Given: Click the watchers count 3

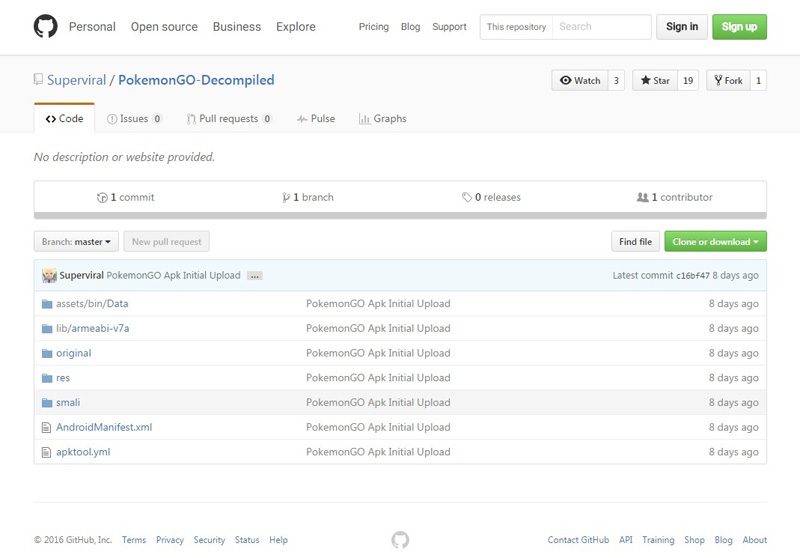Looking at the screenshot, I should [616, 81].
